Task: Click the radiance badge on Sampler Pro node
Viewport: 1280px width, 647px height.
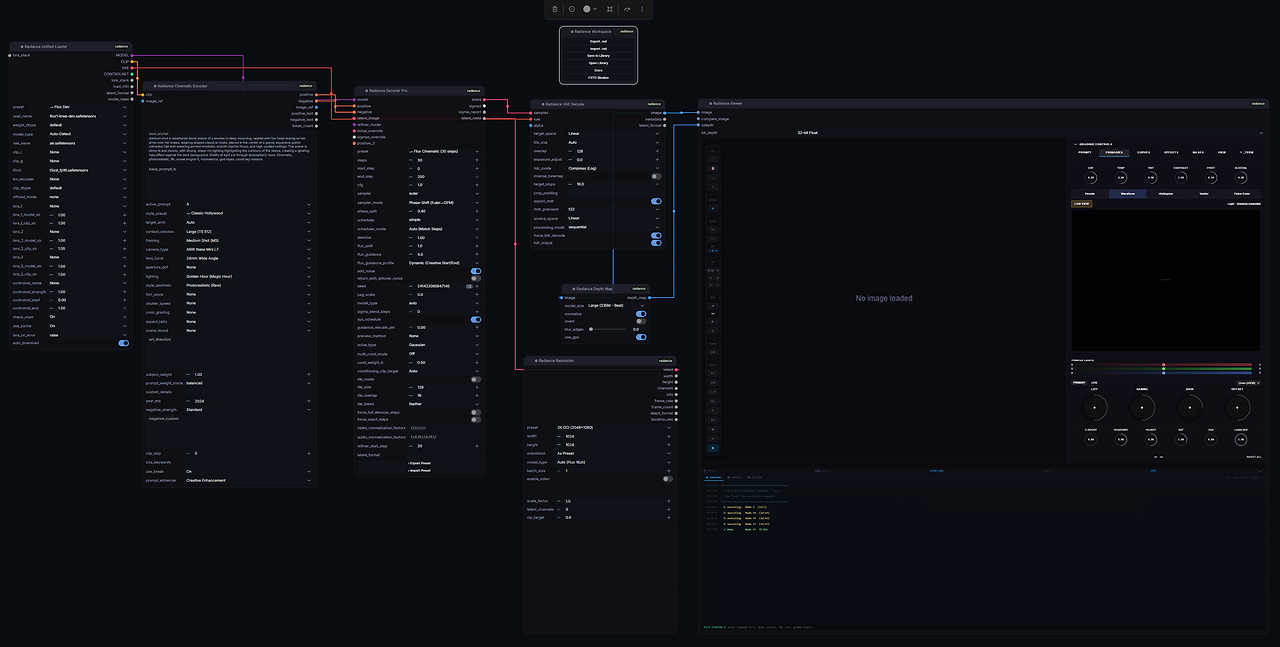Action: click(x=474, y=90)
